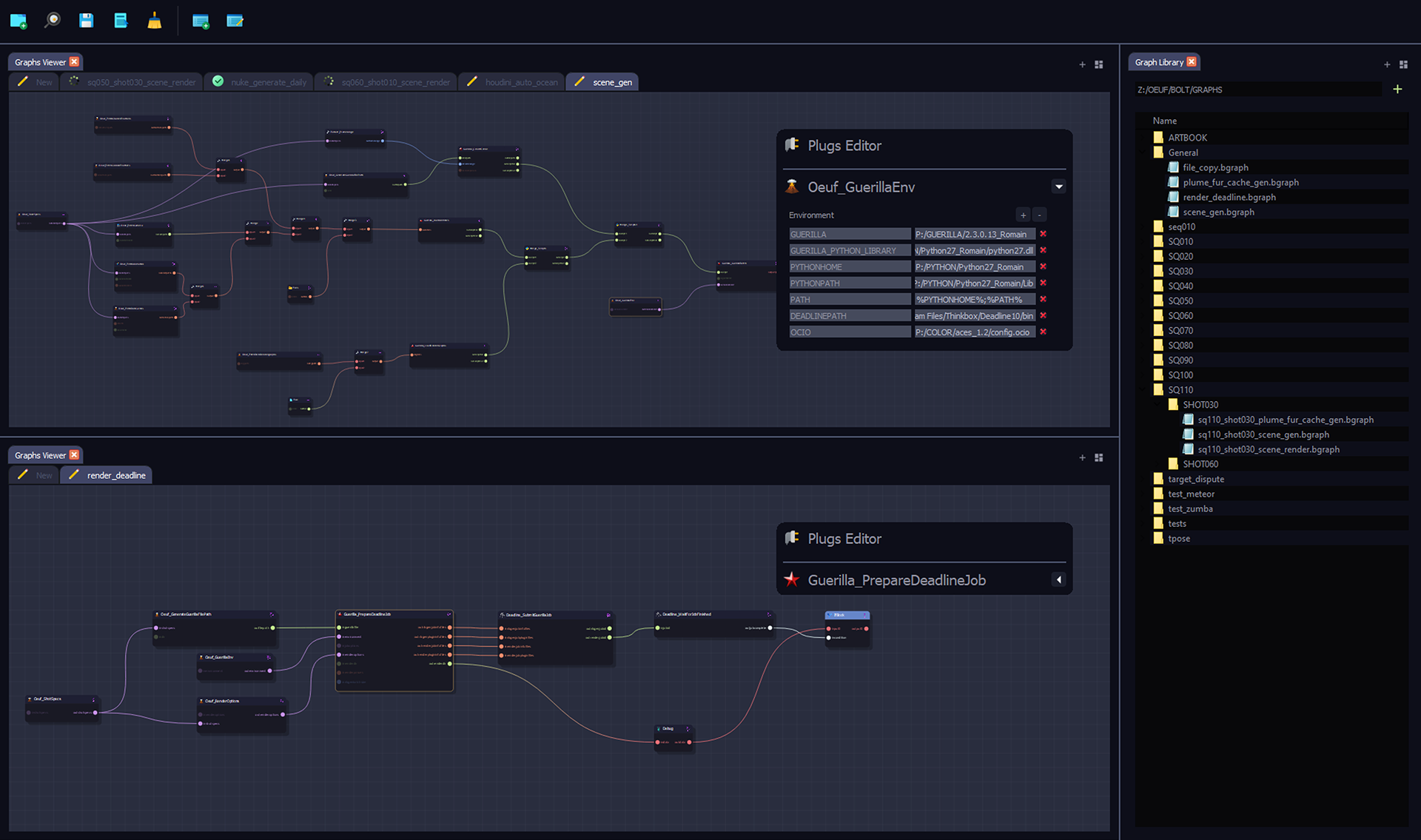
Task: Click the upper Plugs Editor plug icon
Action: click(x=792, y=144)
